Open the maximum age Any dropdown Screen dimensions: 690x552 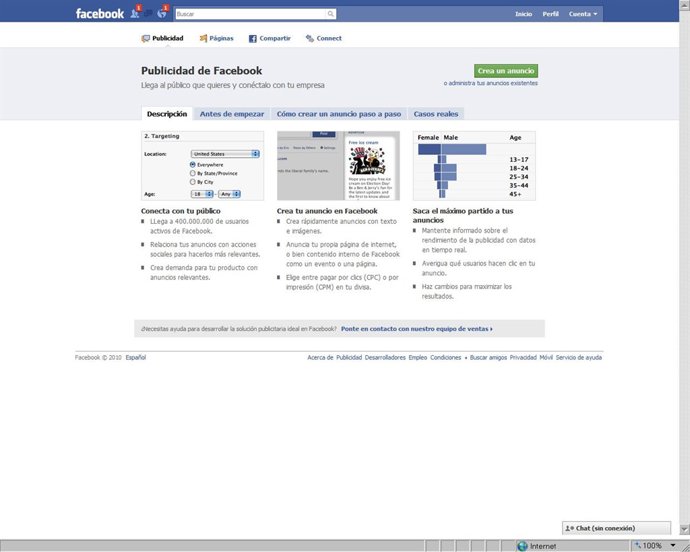tap(229, 194)
